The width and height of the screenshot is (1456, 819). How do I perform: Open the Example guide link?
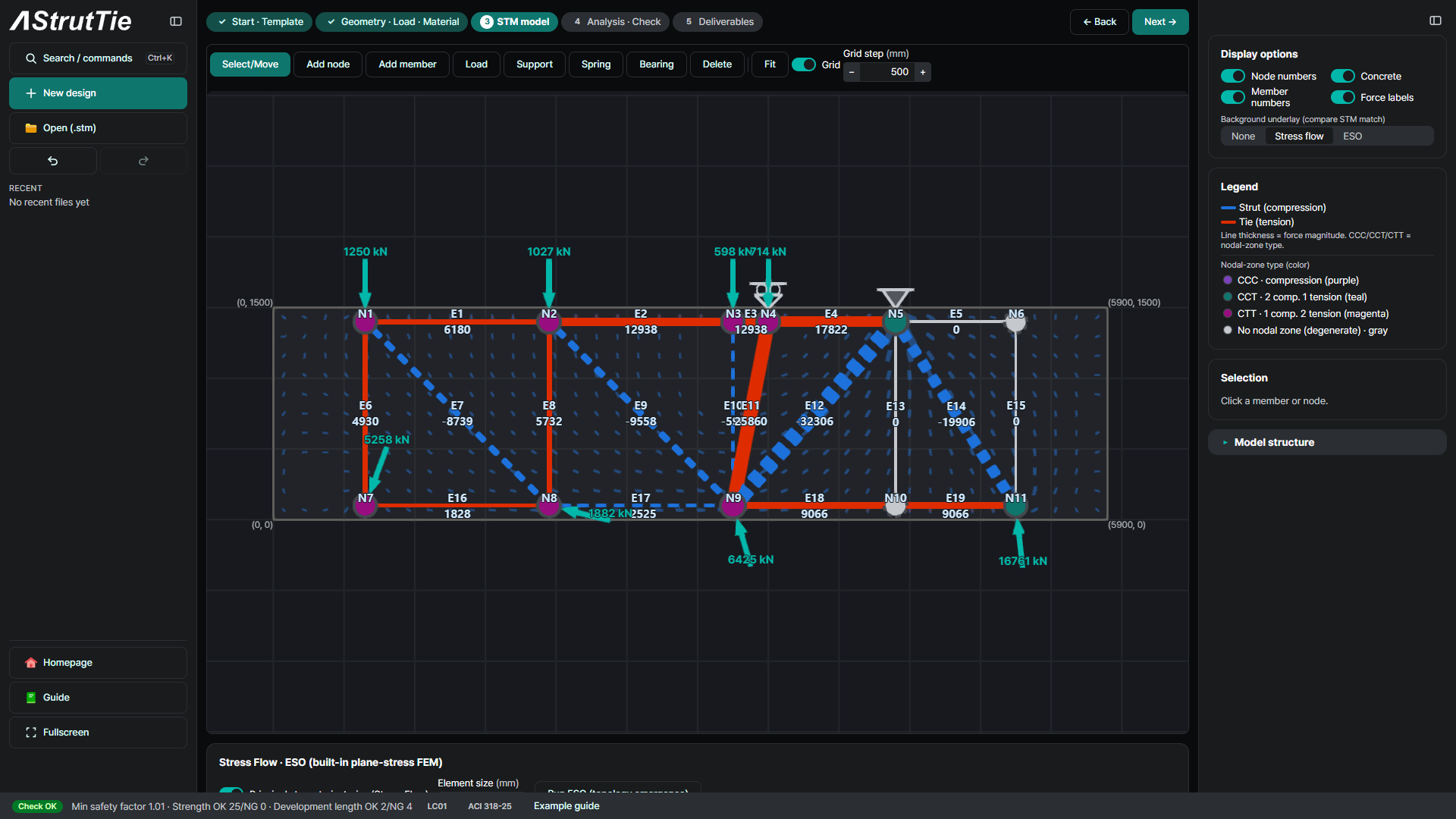(x=566, y=806)
